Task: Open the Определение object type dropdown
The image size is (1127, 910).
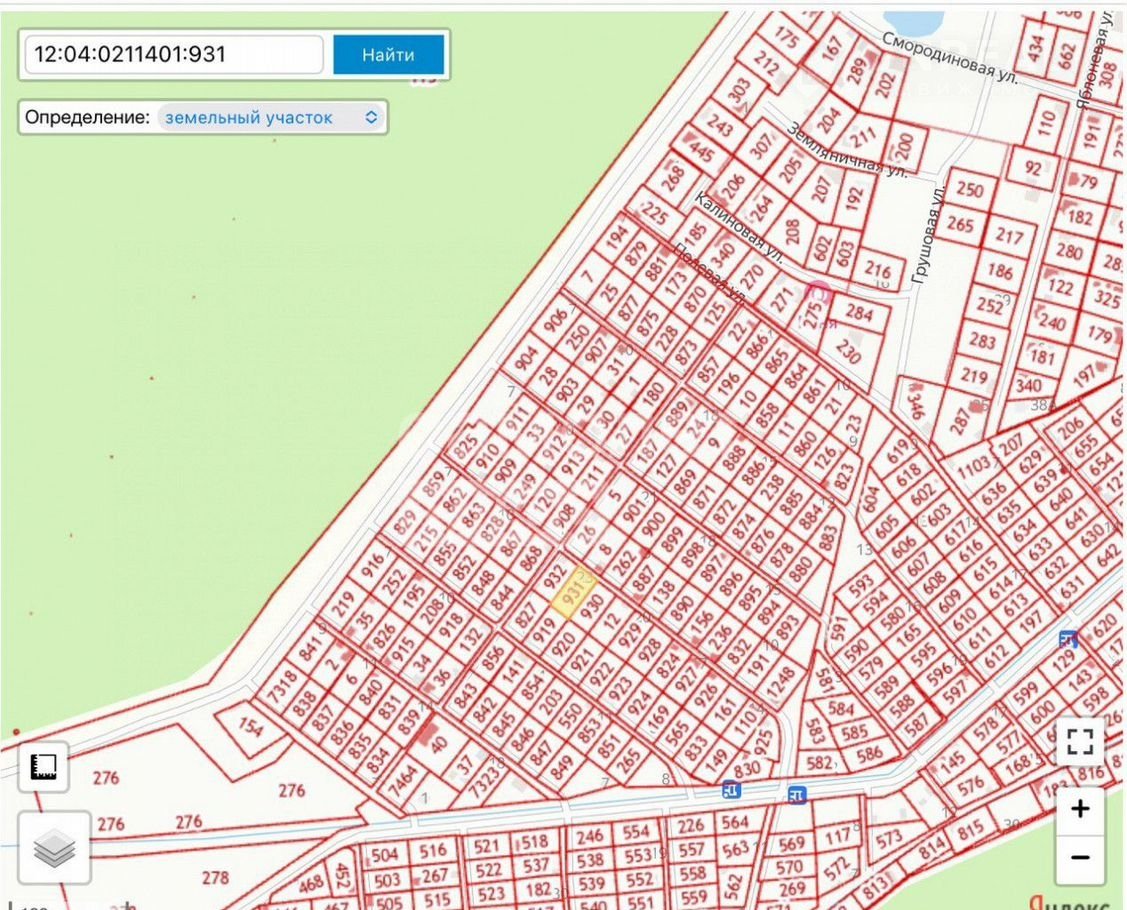Action: point(271,117)
